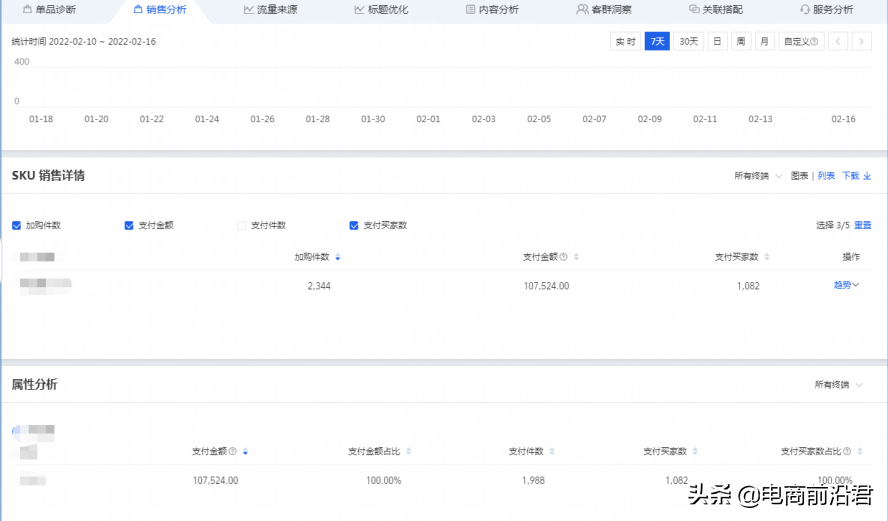Click the 服务分析 headset icon
The height and width of the screenshot is (521, 888).
805,10
